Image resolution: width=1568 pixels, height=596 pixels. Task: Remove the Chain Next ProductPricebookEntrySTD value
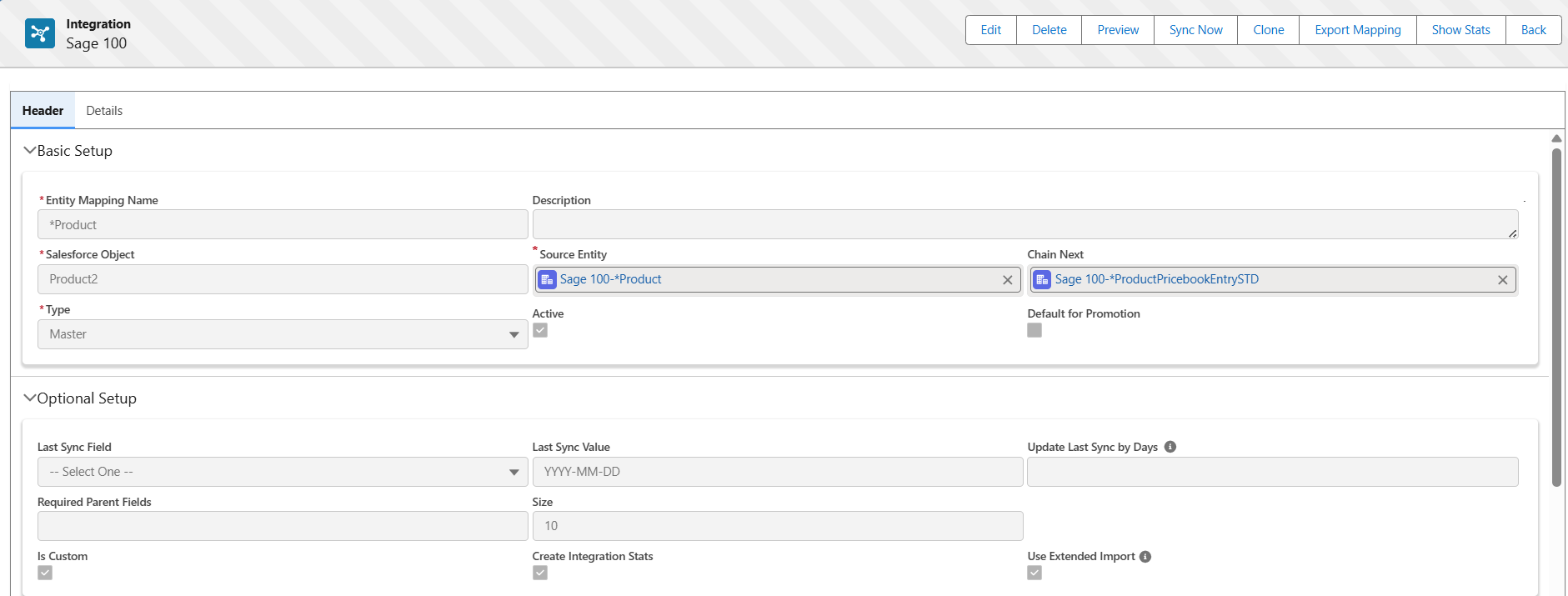[1502, 280]
